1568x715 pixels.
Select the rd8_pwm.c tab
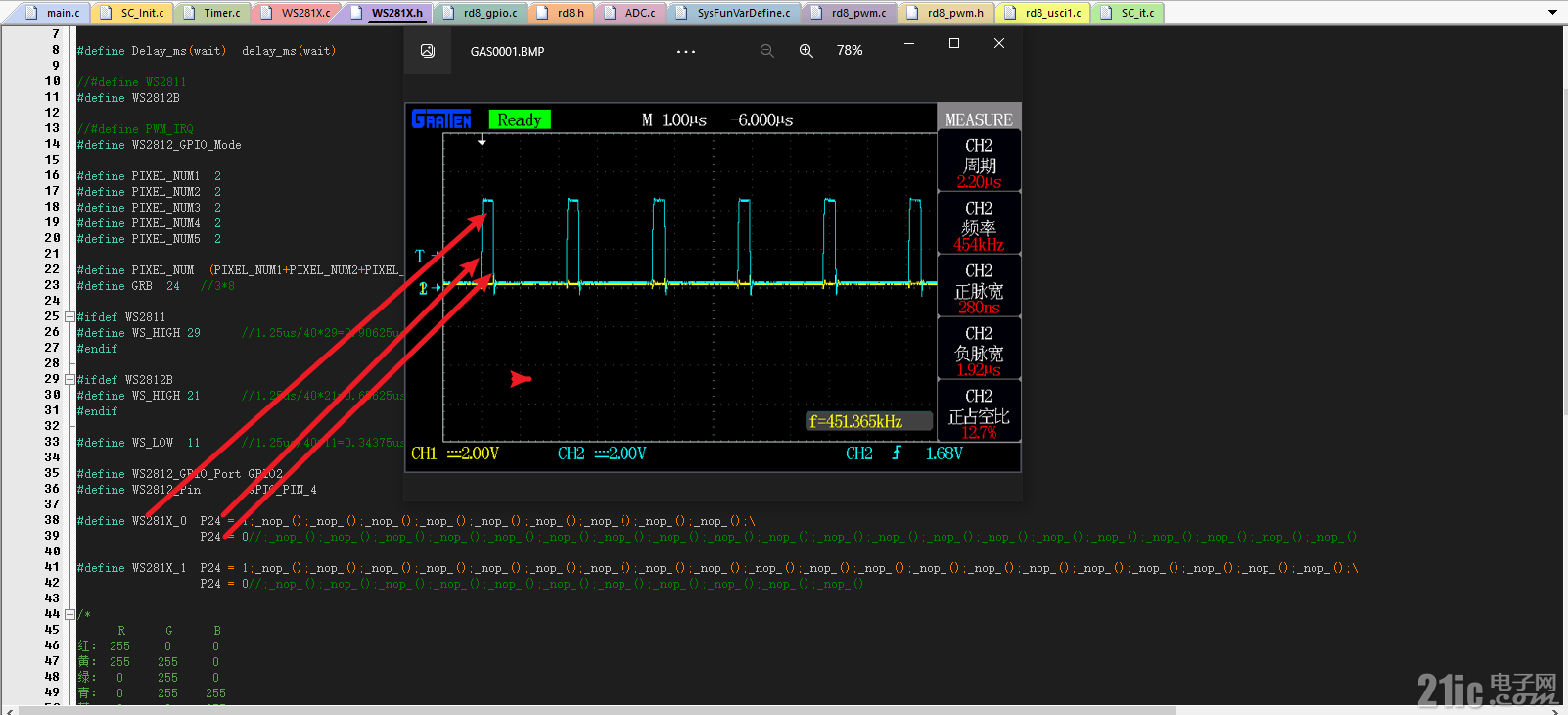(x=850, y=13)
